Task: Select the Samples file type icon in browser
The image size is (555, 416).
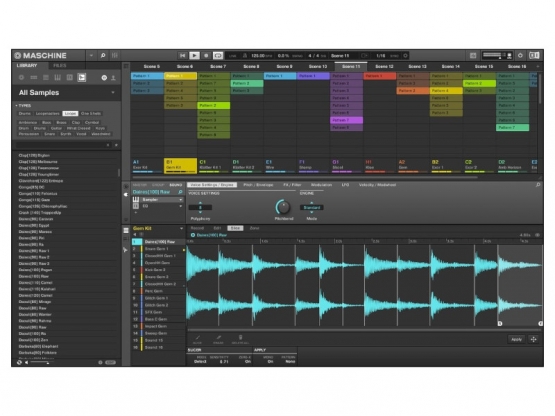Action: pyautogui.click(x=82, y=78)
